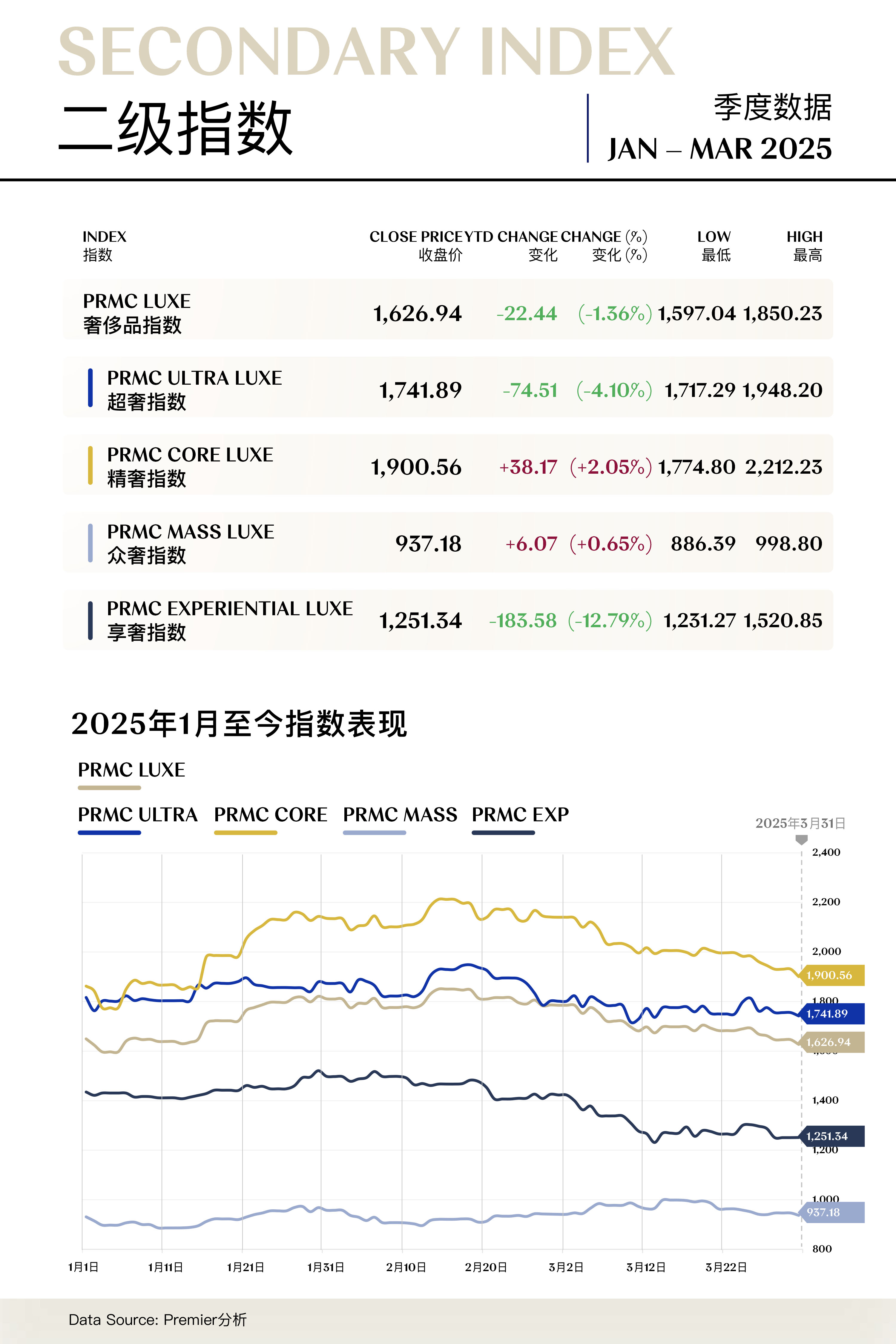Select the PRMC EXP legend item

[x=520, y=815]
